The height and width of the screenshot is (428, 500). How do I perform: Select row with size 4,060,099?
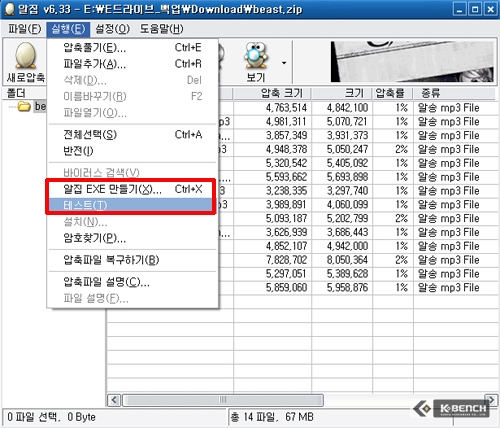(359, 205)
